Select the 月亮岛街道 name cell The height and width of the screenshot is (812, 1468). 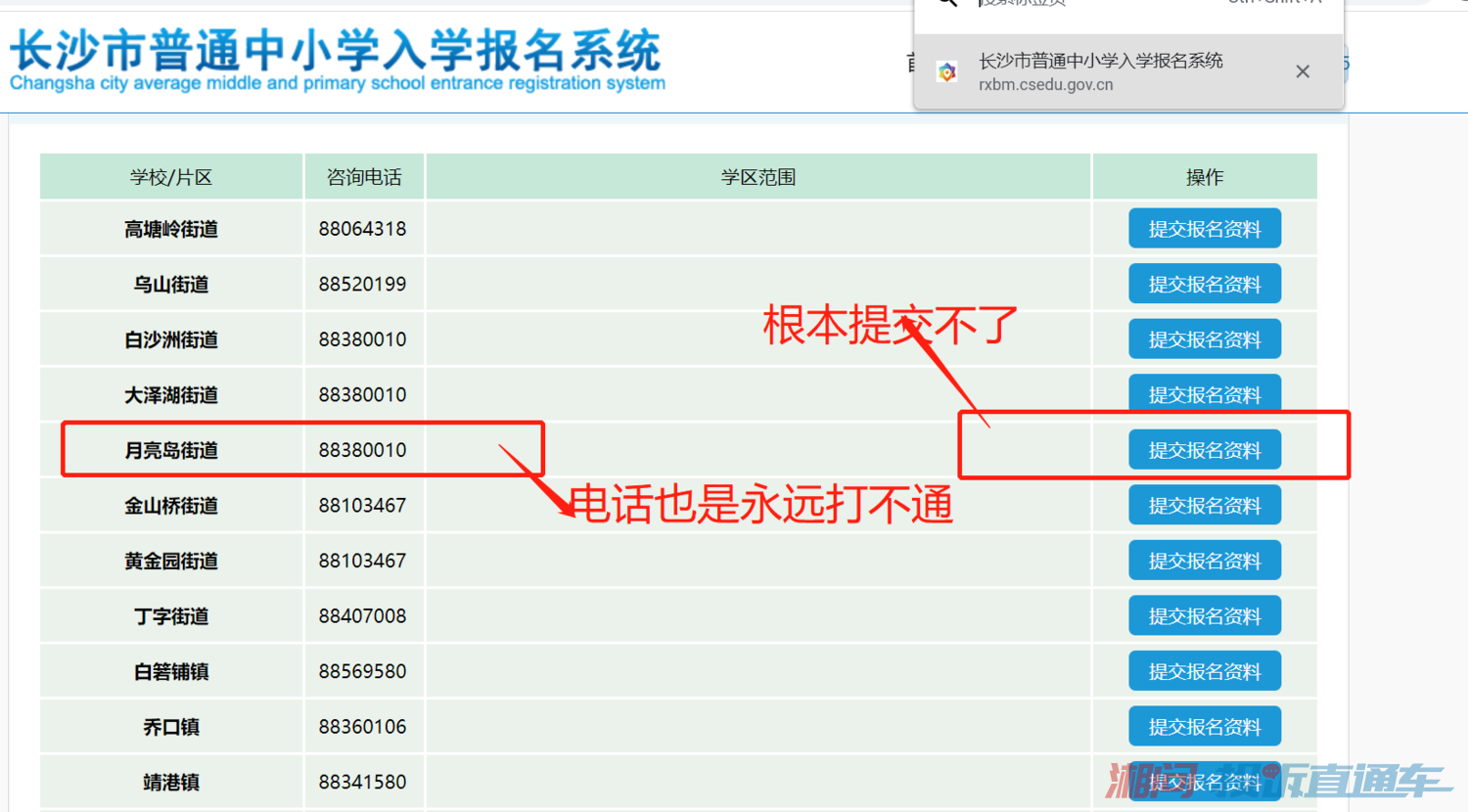(171, 450)
